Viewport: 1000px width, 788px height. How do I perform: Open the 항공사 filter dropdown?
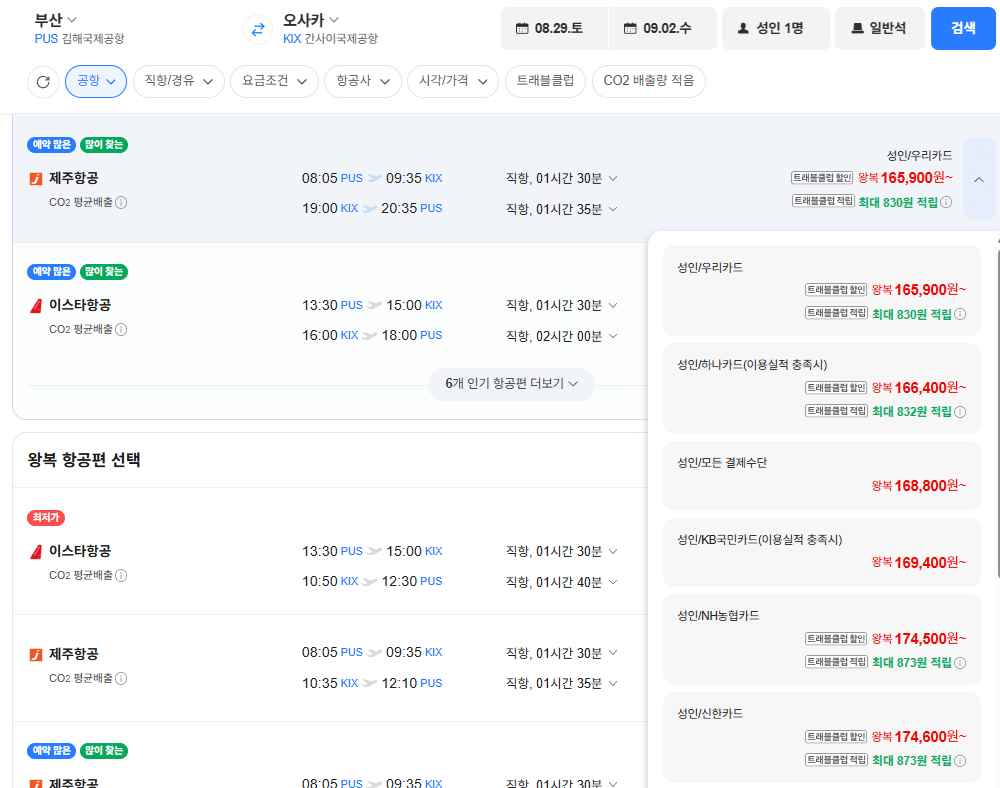coord(363,81)
